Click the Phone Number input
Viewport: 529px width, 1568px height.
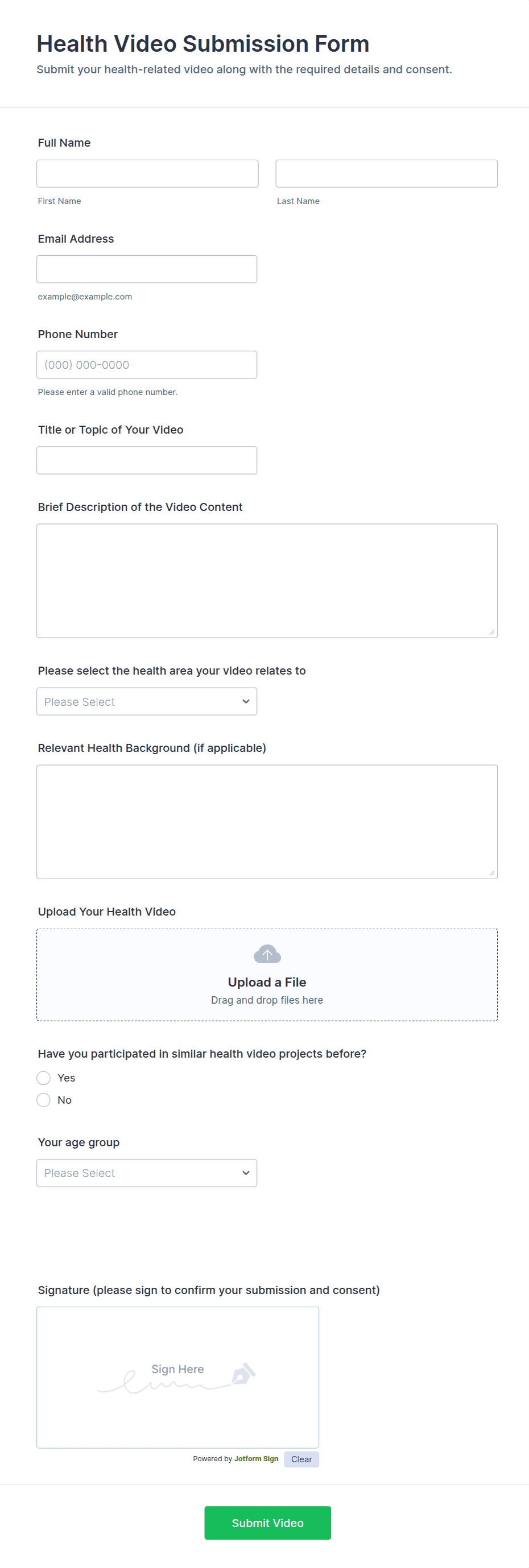147,365
